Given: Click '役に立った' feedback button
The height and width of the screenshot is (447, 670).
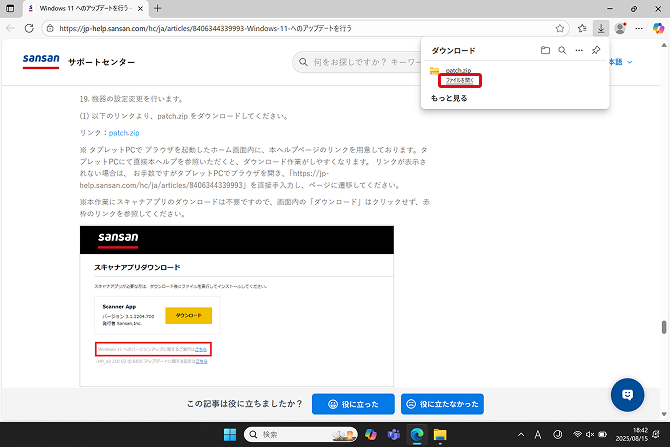Looking at the screenshot, I should click(353, 404).
